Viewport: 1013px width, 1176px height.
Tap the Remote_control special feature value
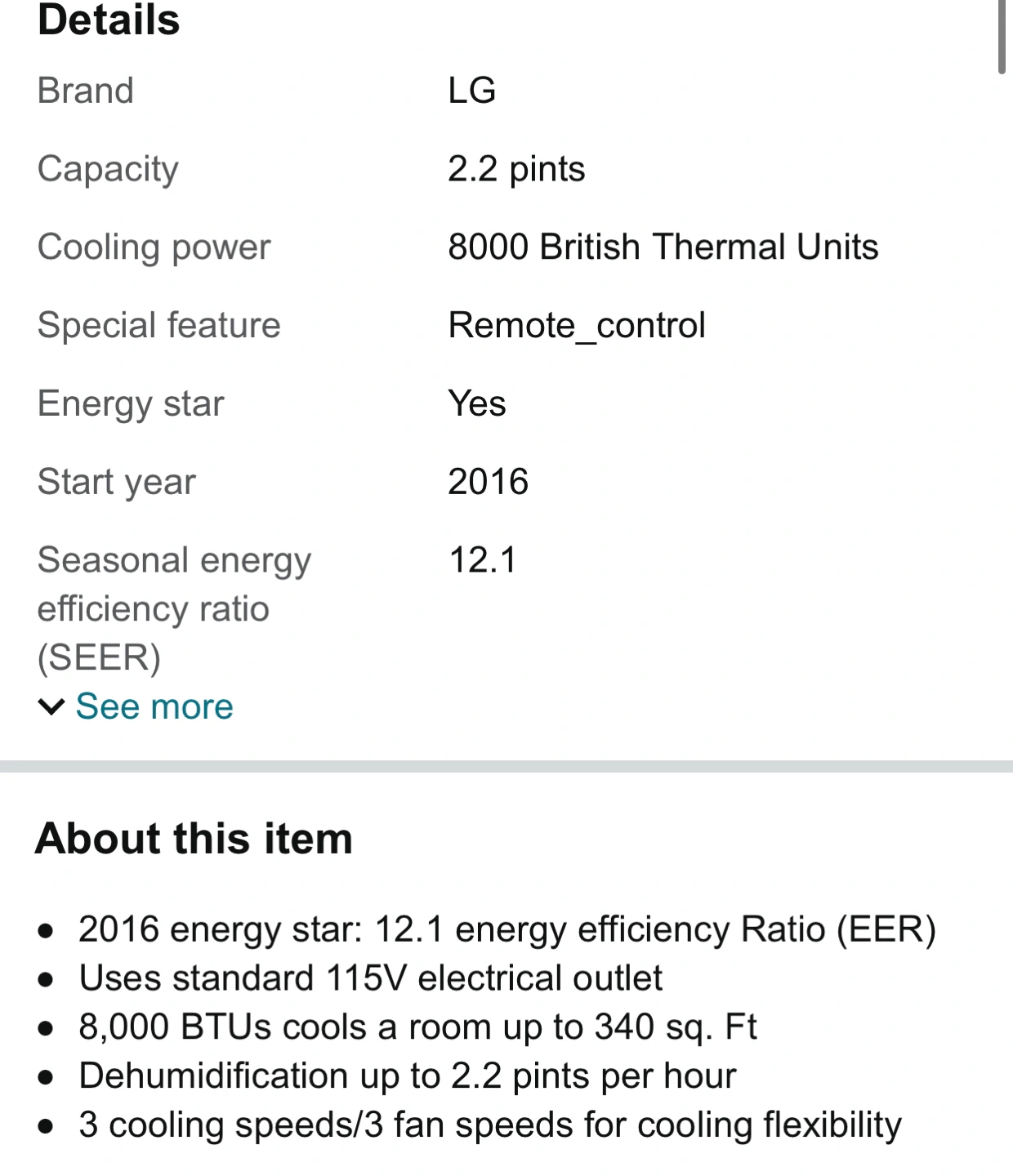click(x=576, y=326)
